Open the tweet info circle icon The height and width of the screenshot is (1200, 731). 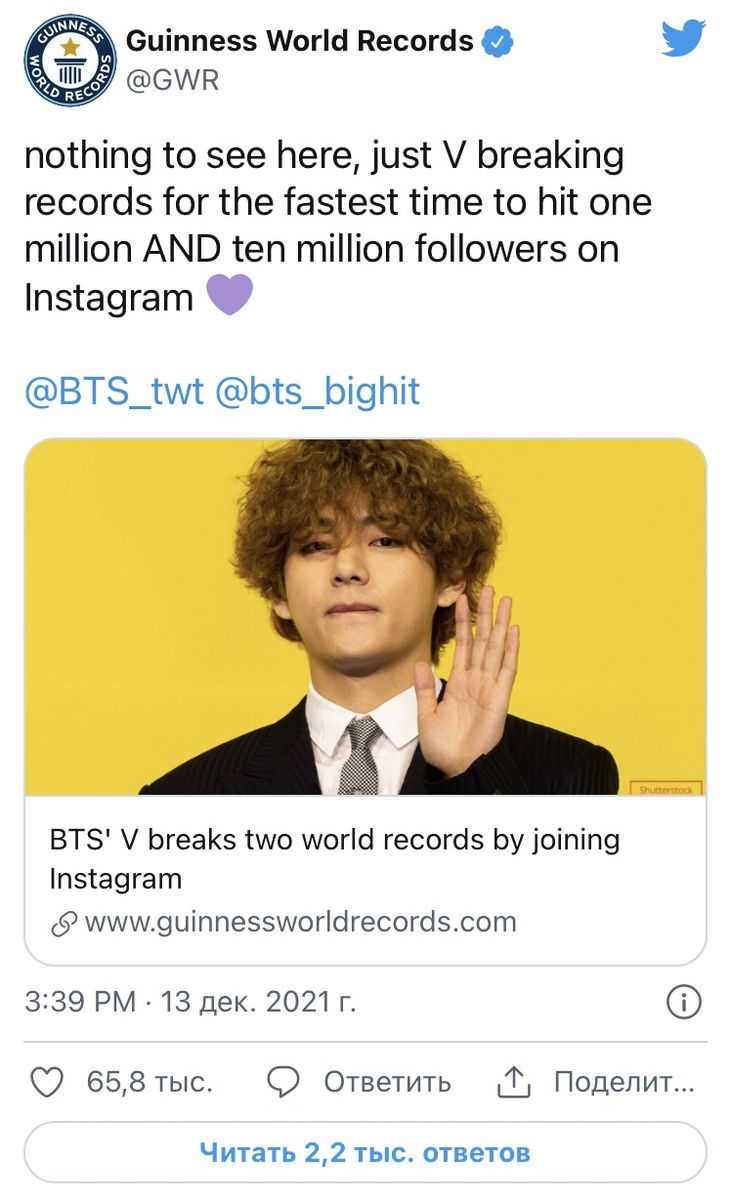pos(683,1003)
